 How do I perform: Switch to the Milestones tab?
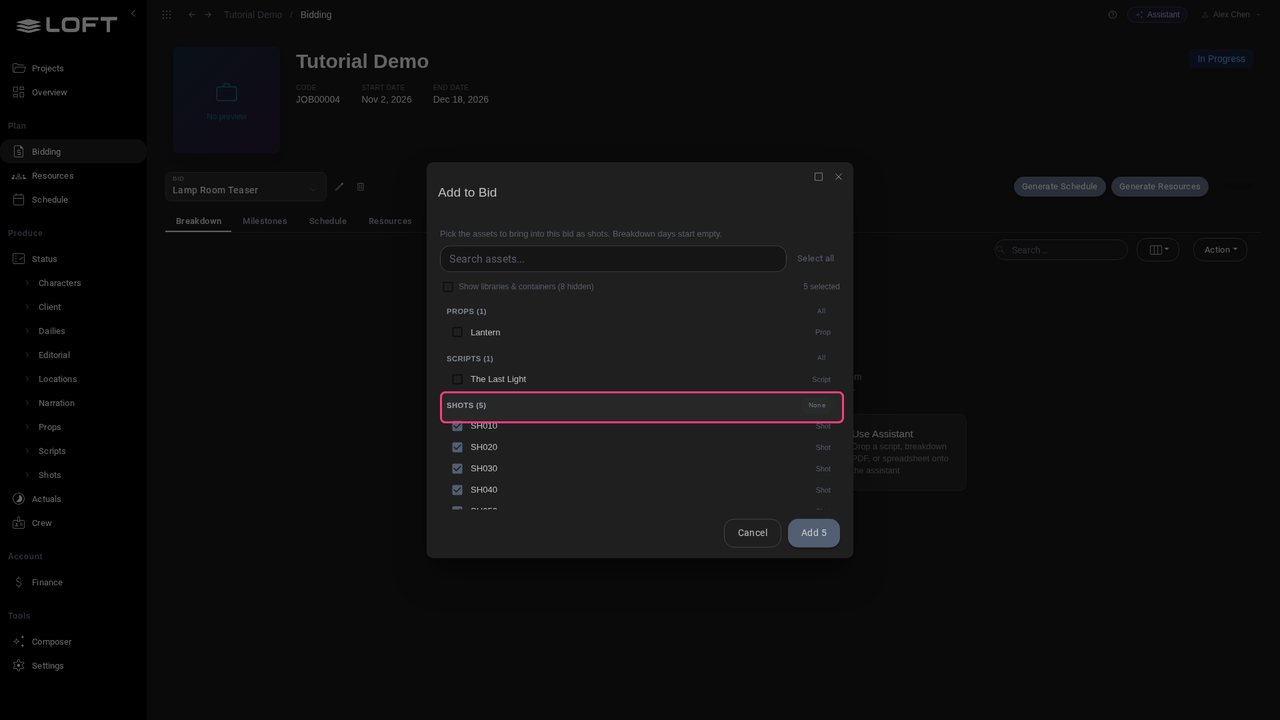pos(265,221)
